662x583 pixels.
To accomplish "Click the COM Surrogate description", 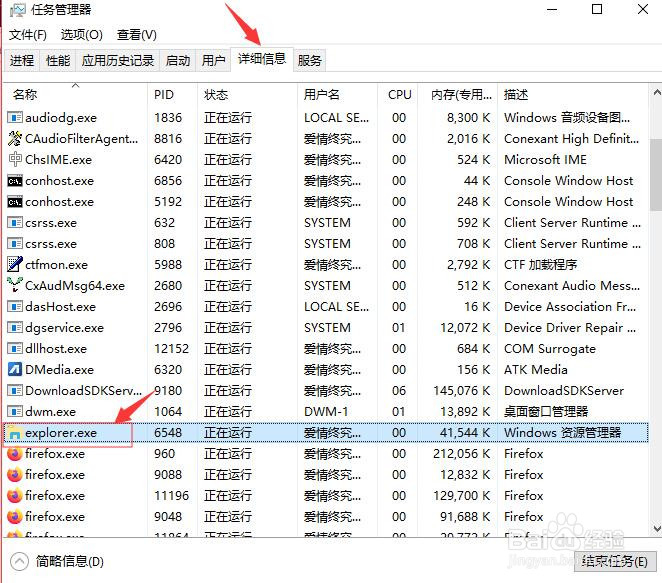I will click(550, 349).
